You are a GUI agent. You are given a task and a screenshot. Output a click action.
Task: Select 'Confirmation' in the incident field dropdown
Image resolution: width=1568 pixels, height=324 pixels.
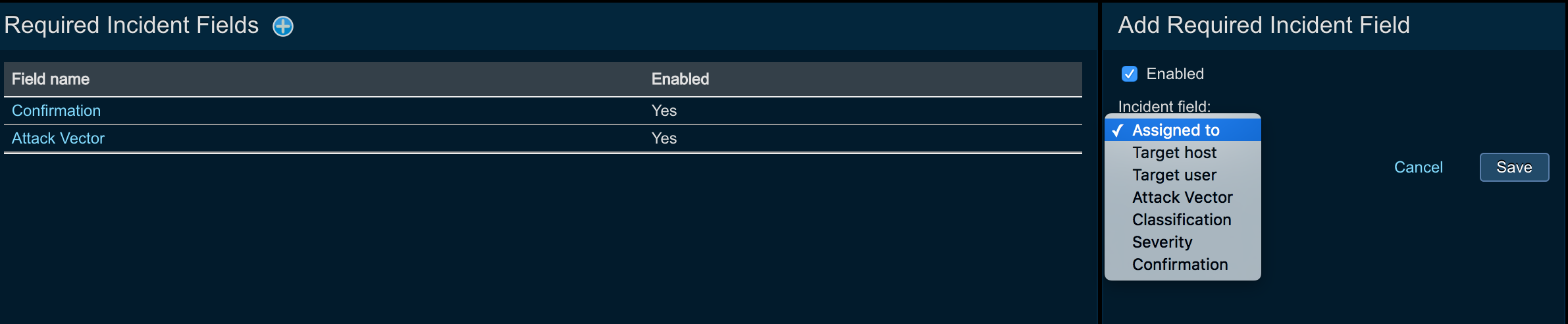click(1180, 265)
